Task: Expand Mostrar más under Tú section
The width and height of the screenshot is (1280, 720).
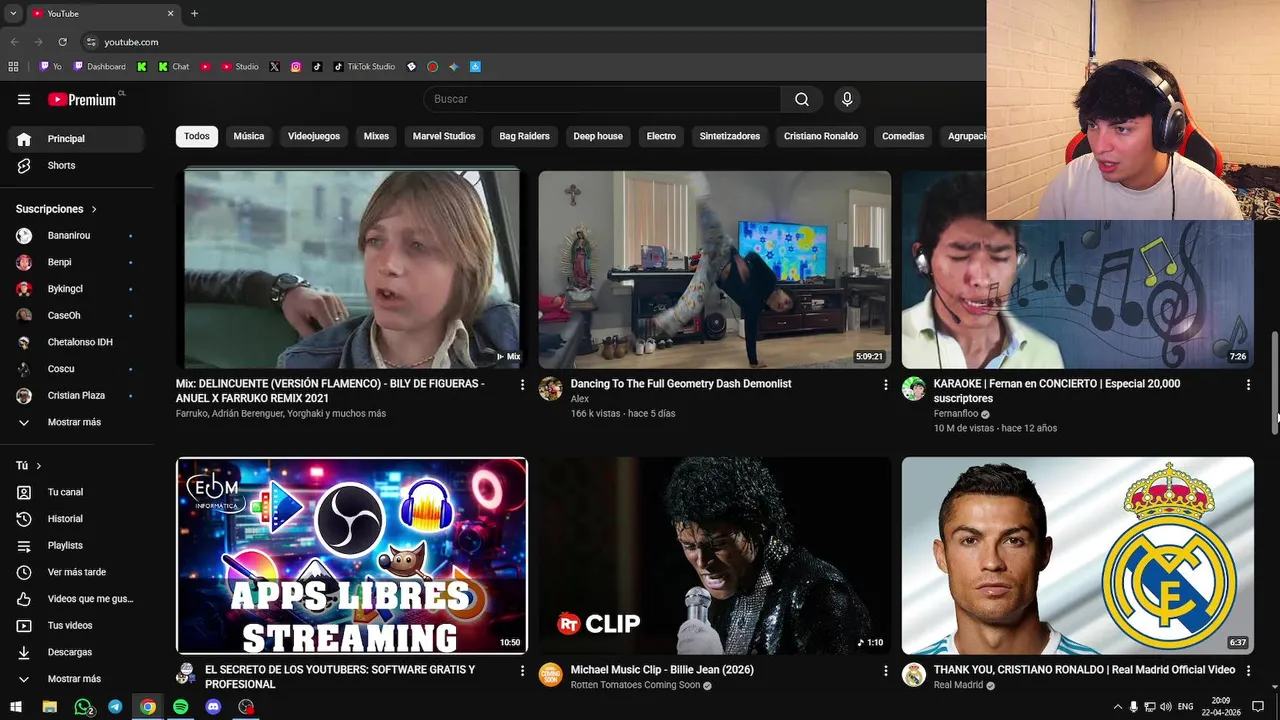Action: point(76,679)
